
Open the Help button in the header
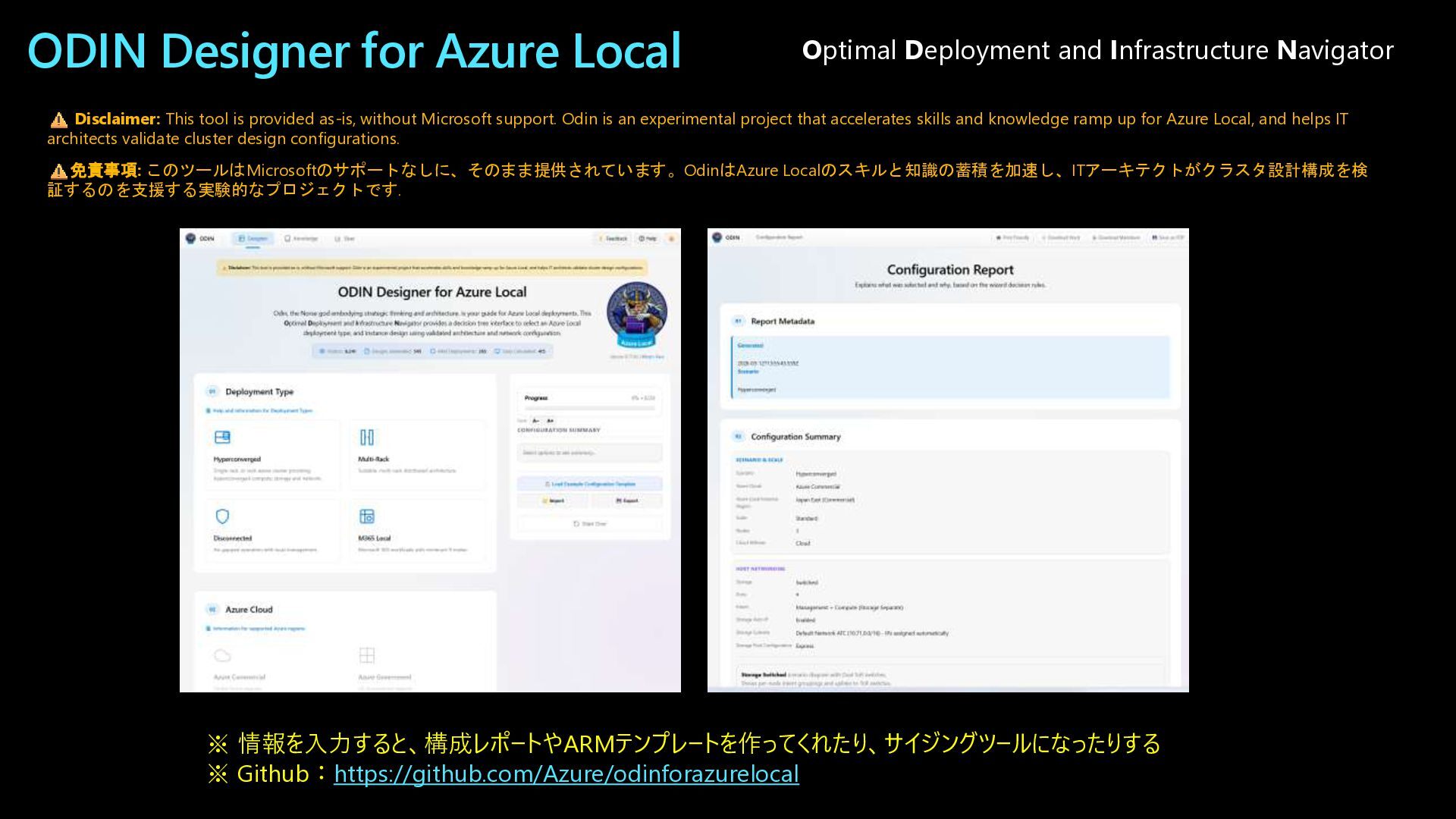(x=648, y=239)
